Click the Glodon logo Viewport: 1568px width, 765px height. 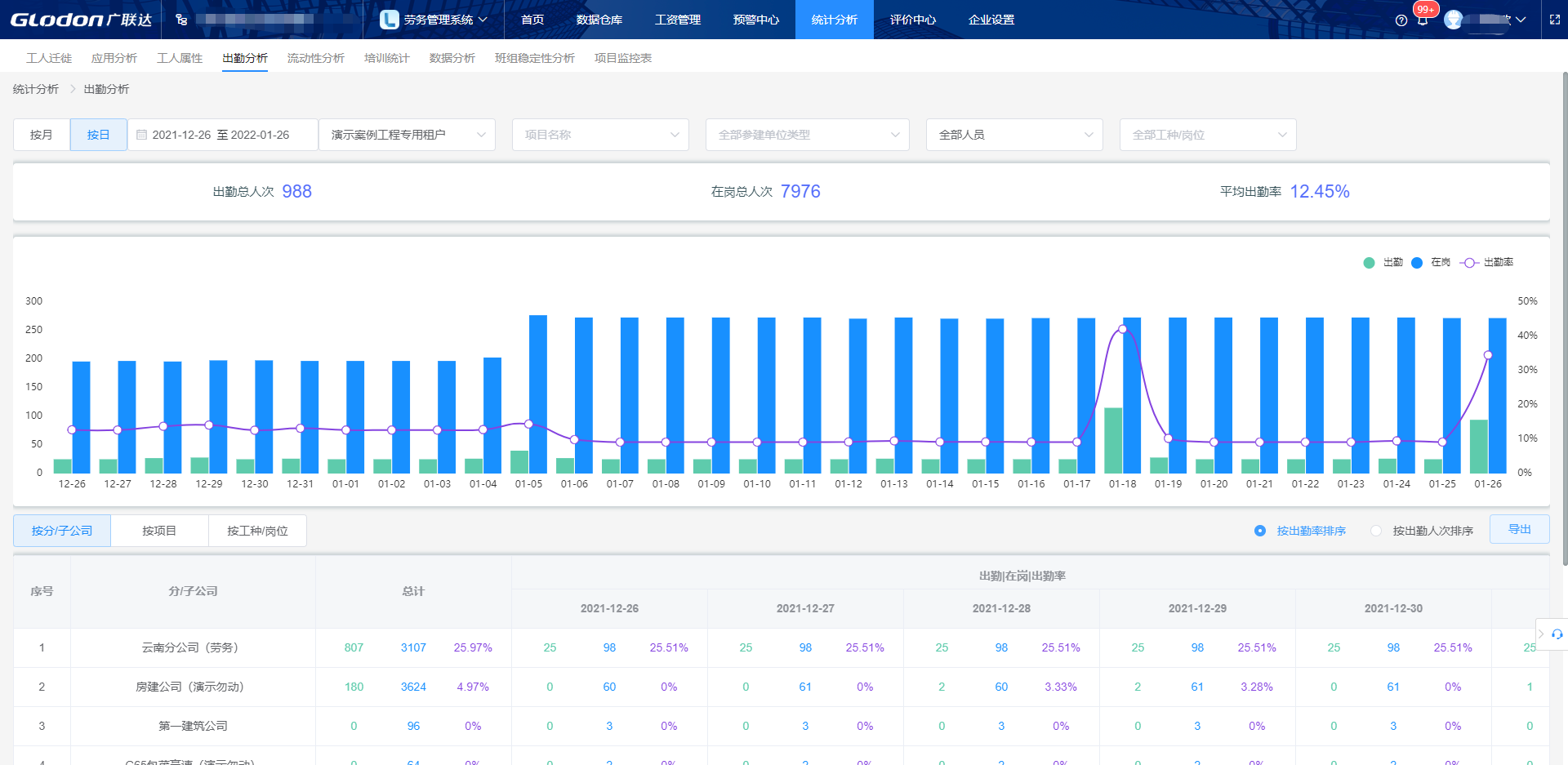pos(80,20)
